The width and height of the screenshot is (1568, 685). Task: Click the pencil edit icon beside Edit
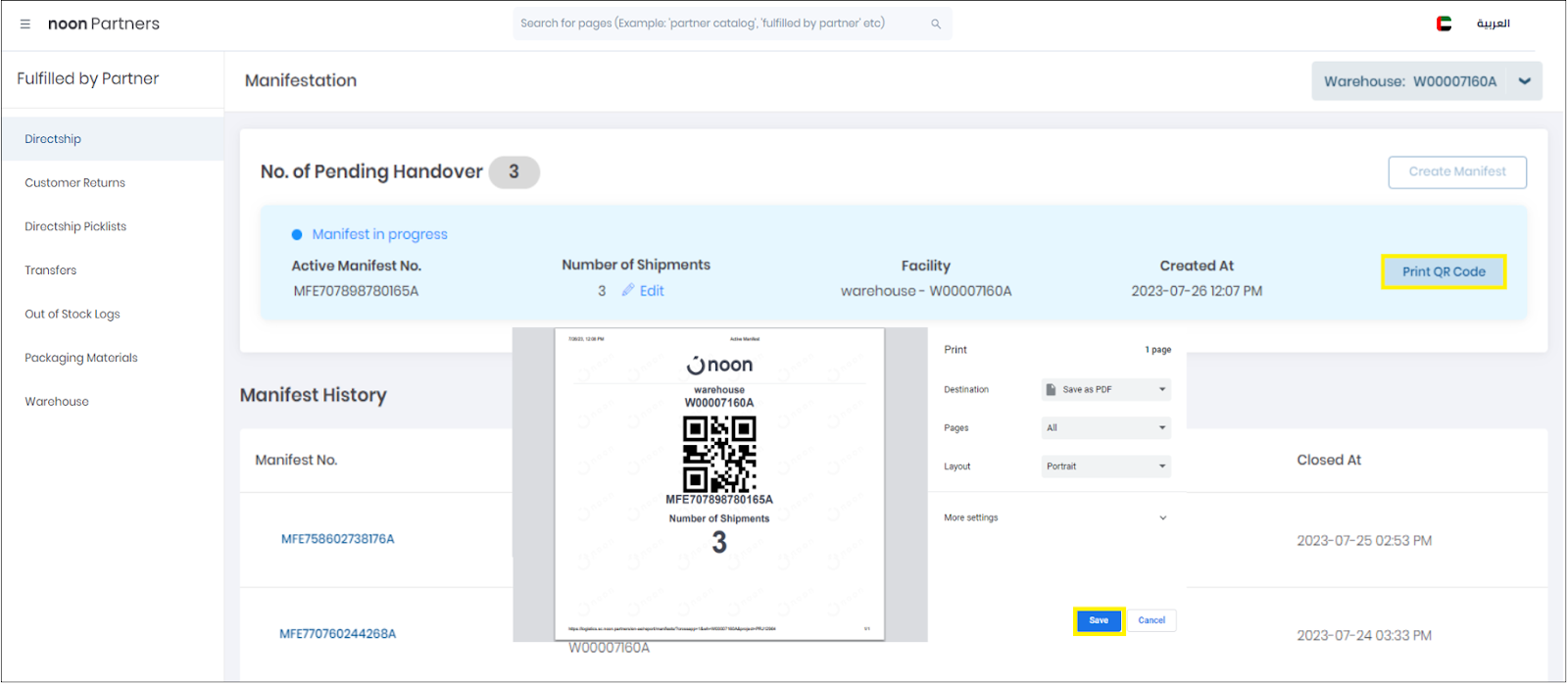(628, 290)
